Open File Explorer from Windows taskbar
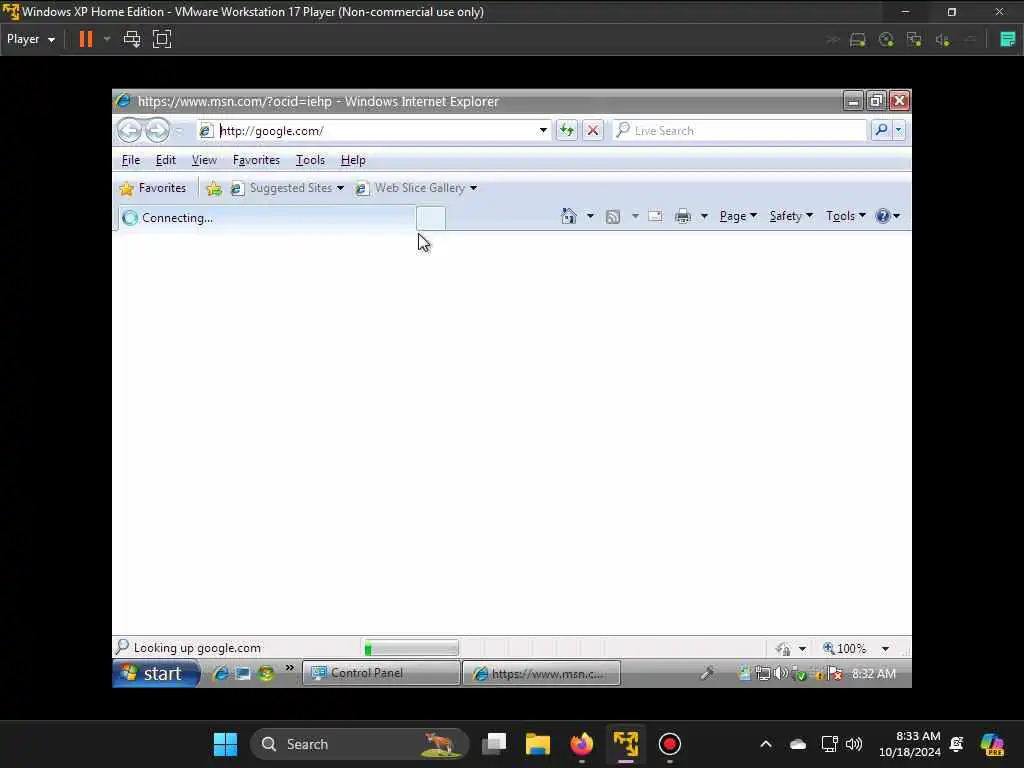Screen dimensions: 1024x768 click(x=537, y=744)
